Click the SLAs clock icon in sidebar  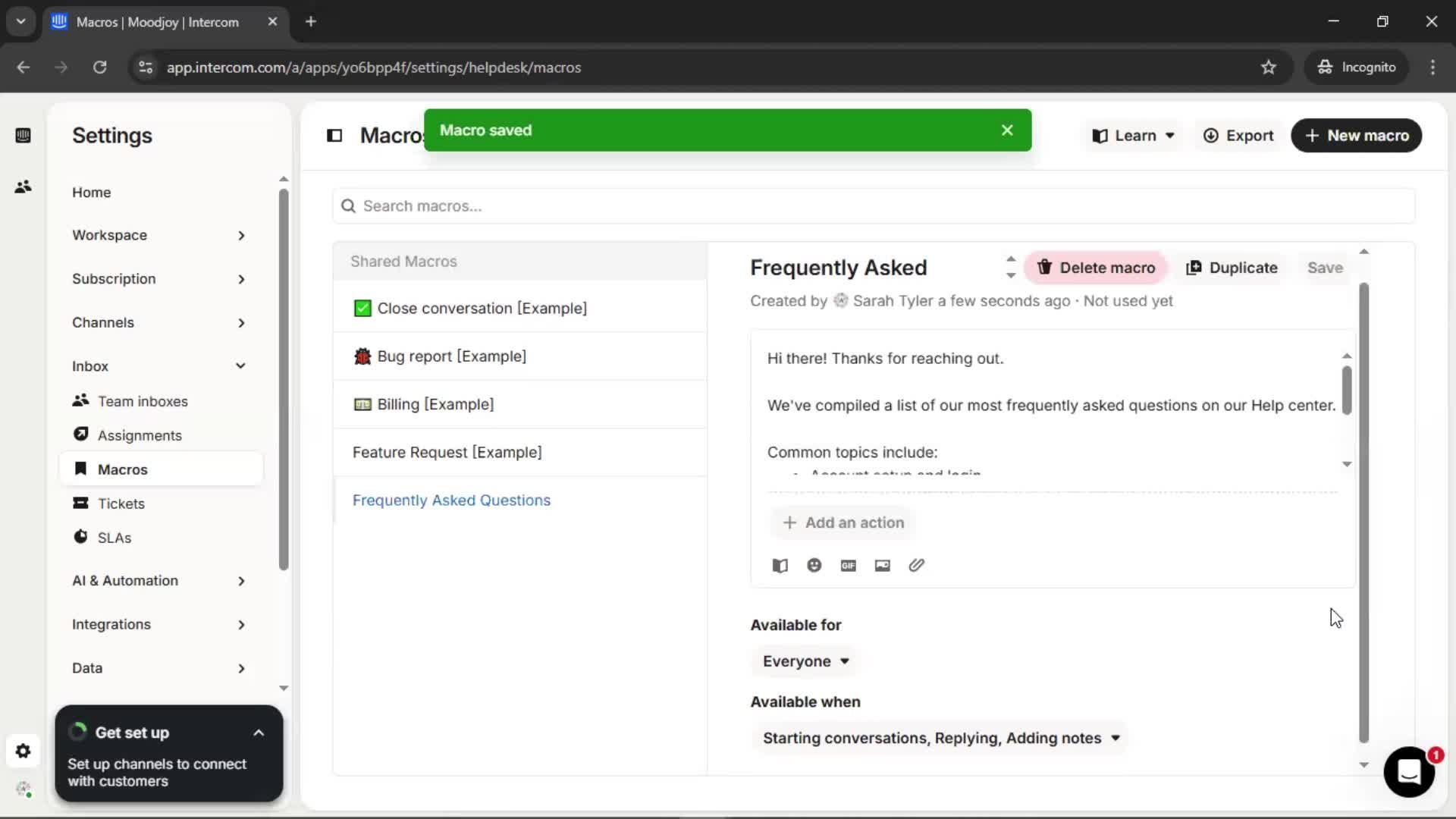pos(80,537)
